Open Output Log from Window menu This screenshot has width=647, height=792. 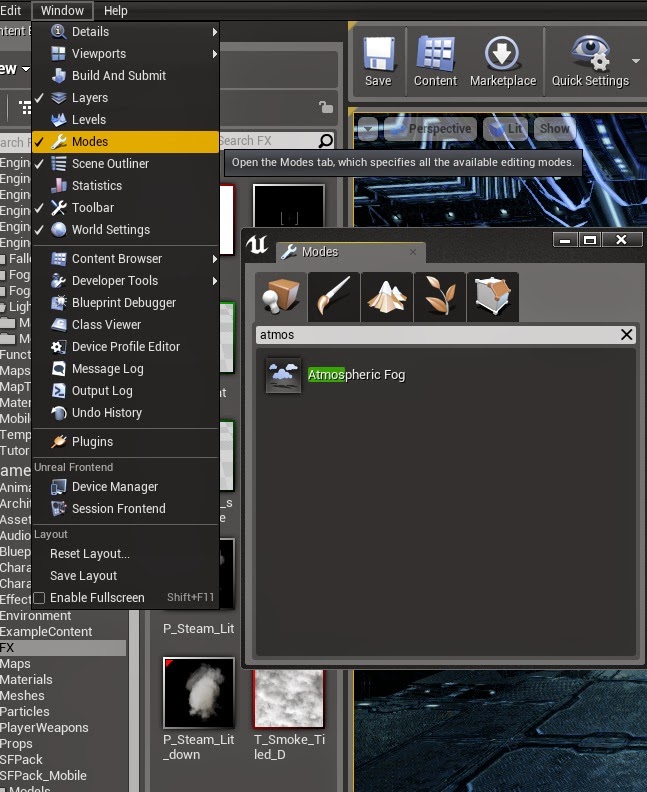point(125,391)
